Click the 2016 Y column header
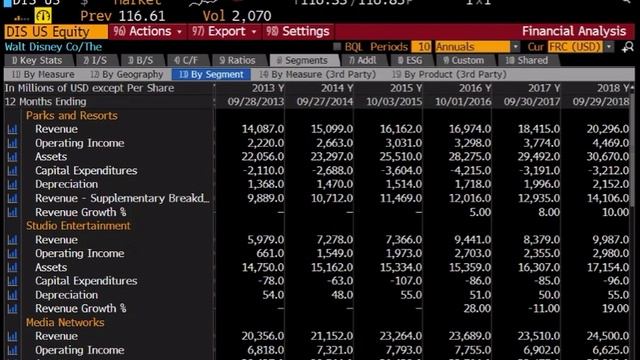Screen dimensions: 640x360 coord(475,88)
